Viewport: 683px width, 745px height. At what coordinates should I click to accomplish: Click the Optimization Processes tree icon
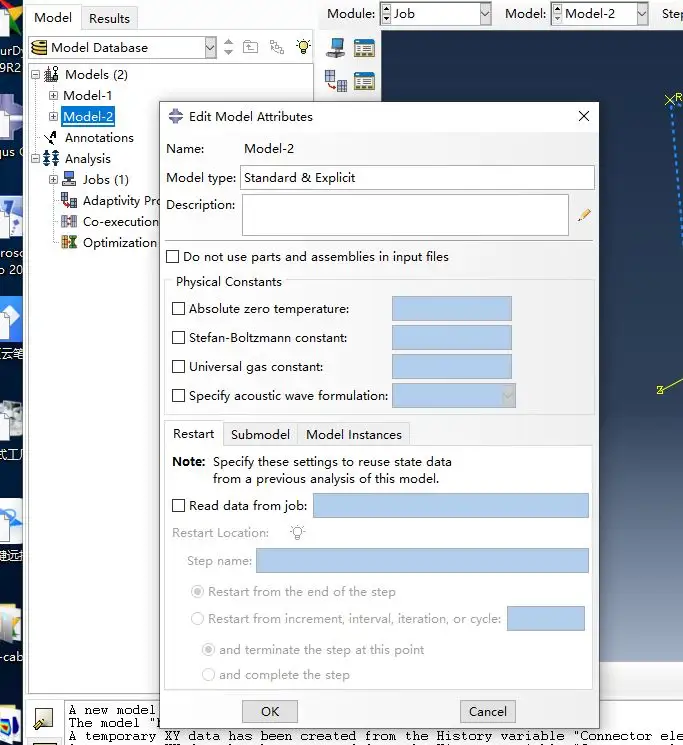tap(69, 242)
